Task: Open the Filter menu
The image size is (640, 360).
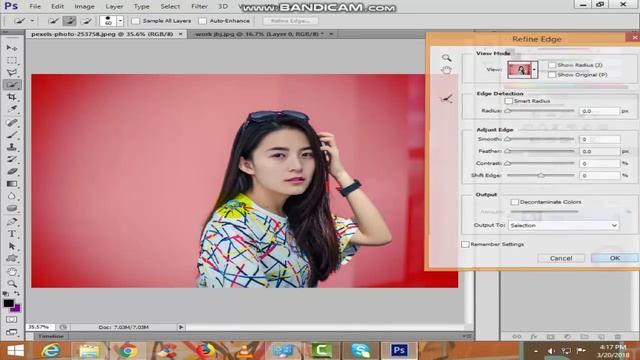Action: click(x=199, y=7)
